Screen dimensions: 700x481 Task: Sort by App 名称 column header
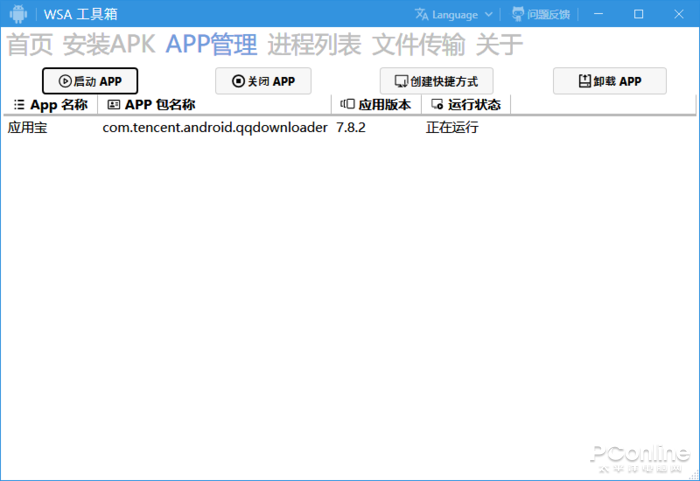[50, 105]
